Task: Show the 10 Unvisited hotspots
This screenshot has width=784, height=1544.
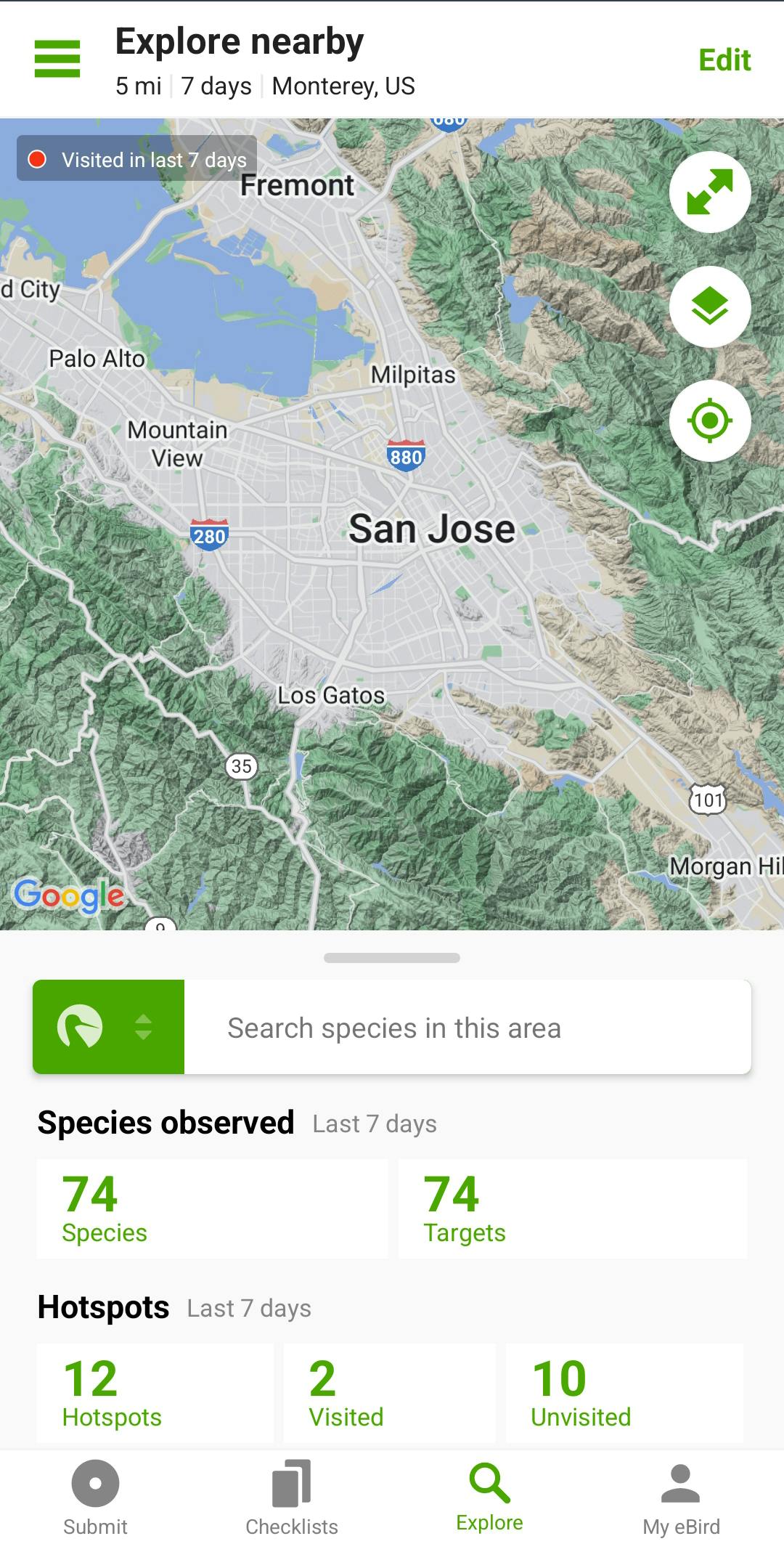Action: click(x=624, y=1392)
